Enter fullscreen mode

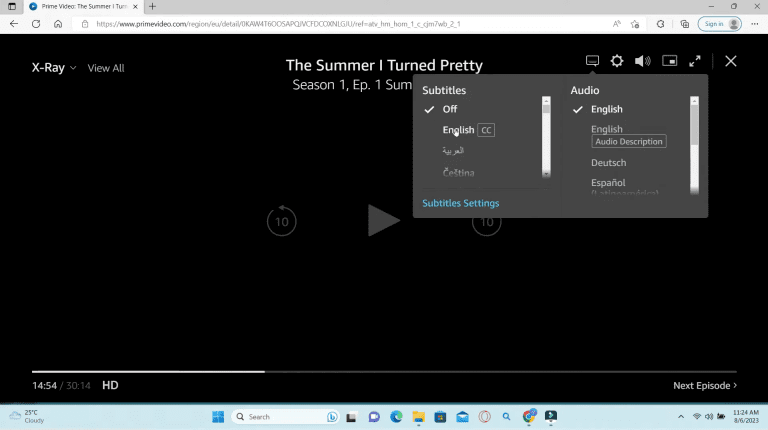(x=695, y=61)
